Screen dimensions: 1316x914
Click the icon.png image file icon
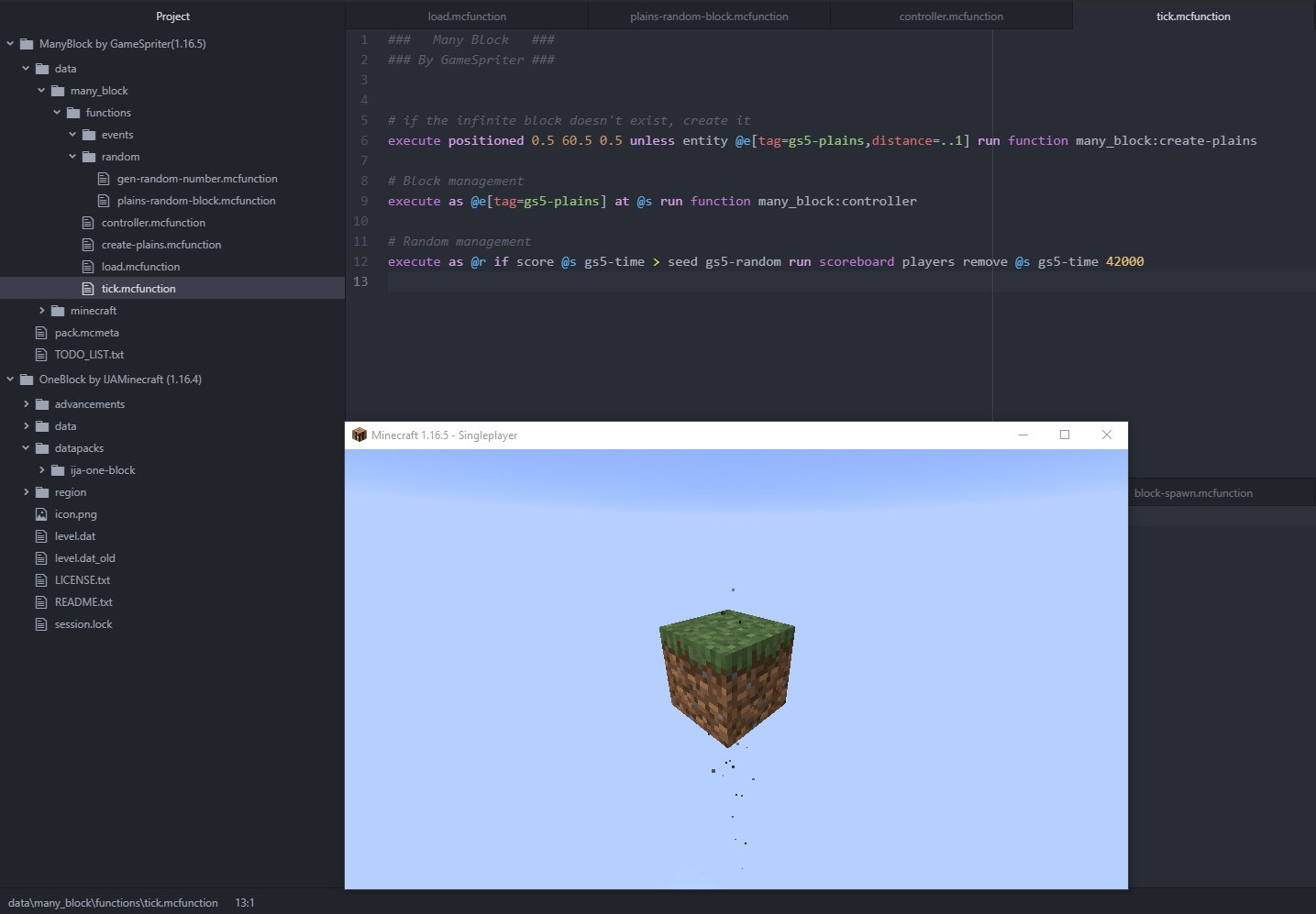click(x=40, y=514)
